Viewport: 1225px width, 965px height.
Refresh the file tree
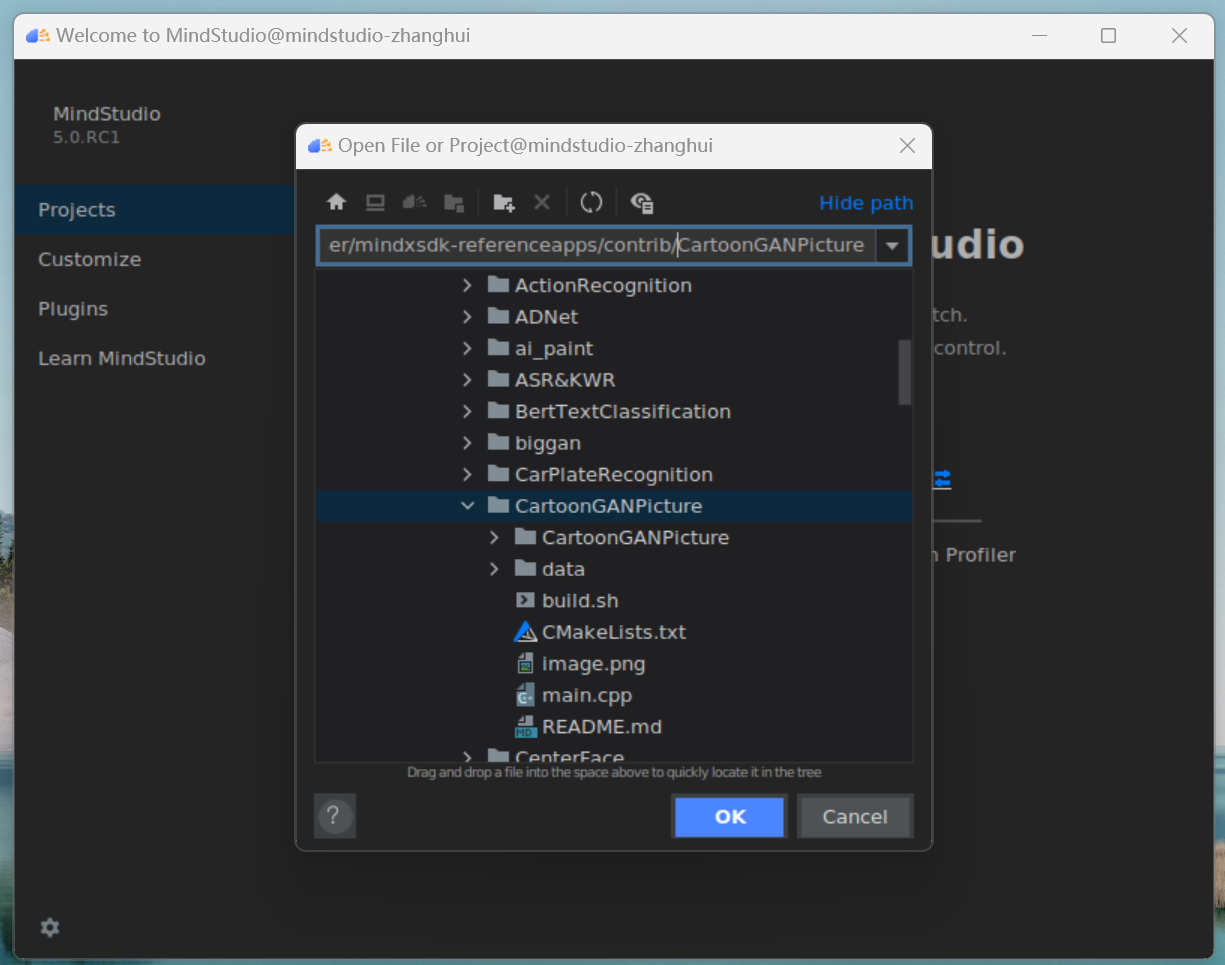(x=591, y=203)
